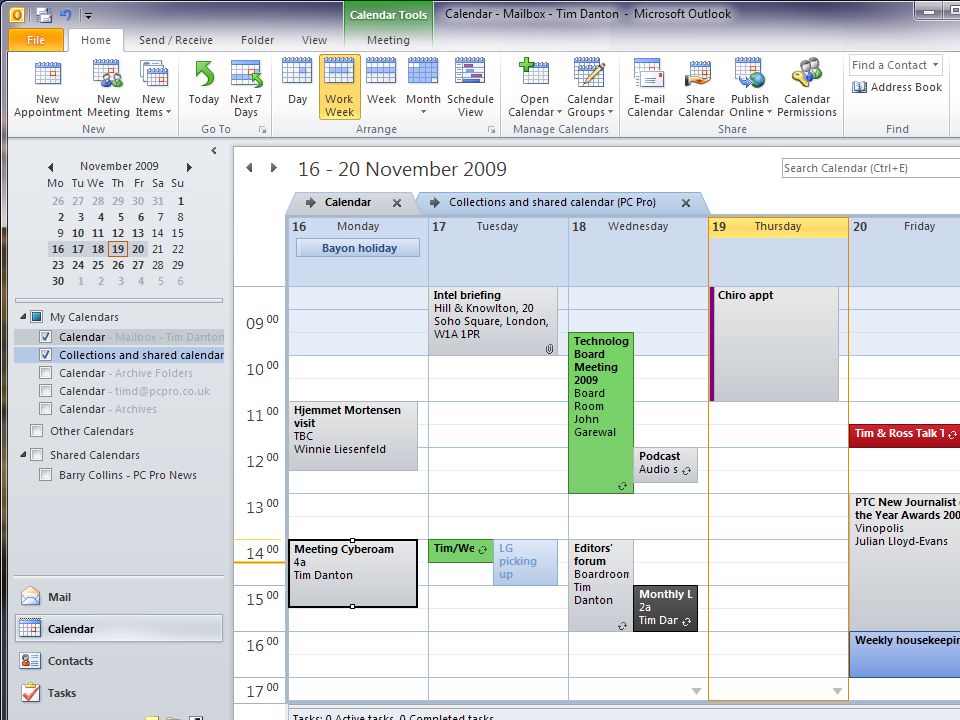Switch to Schedule View
960x720 pixels.
pyautogui.click(x=470, y=88)
